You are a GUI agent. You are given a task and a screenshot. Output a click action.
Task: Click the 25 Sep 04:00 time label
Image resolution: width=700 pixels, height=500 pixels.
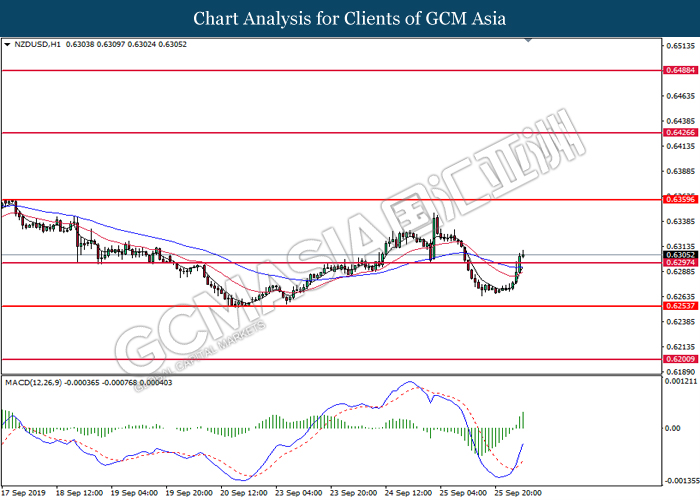463,493
